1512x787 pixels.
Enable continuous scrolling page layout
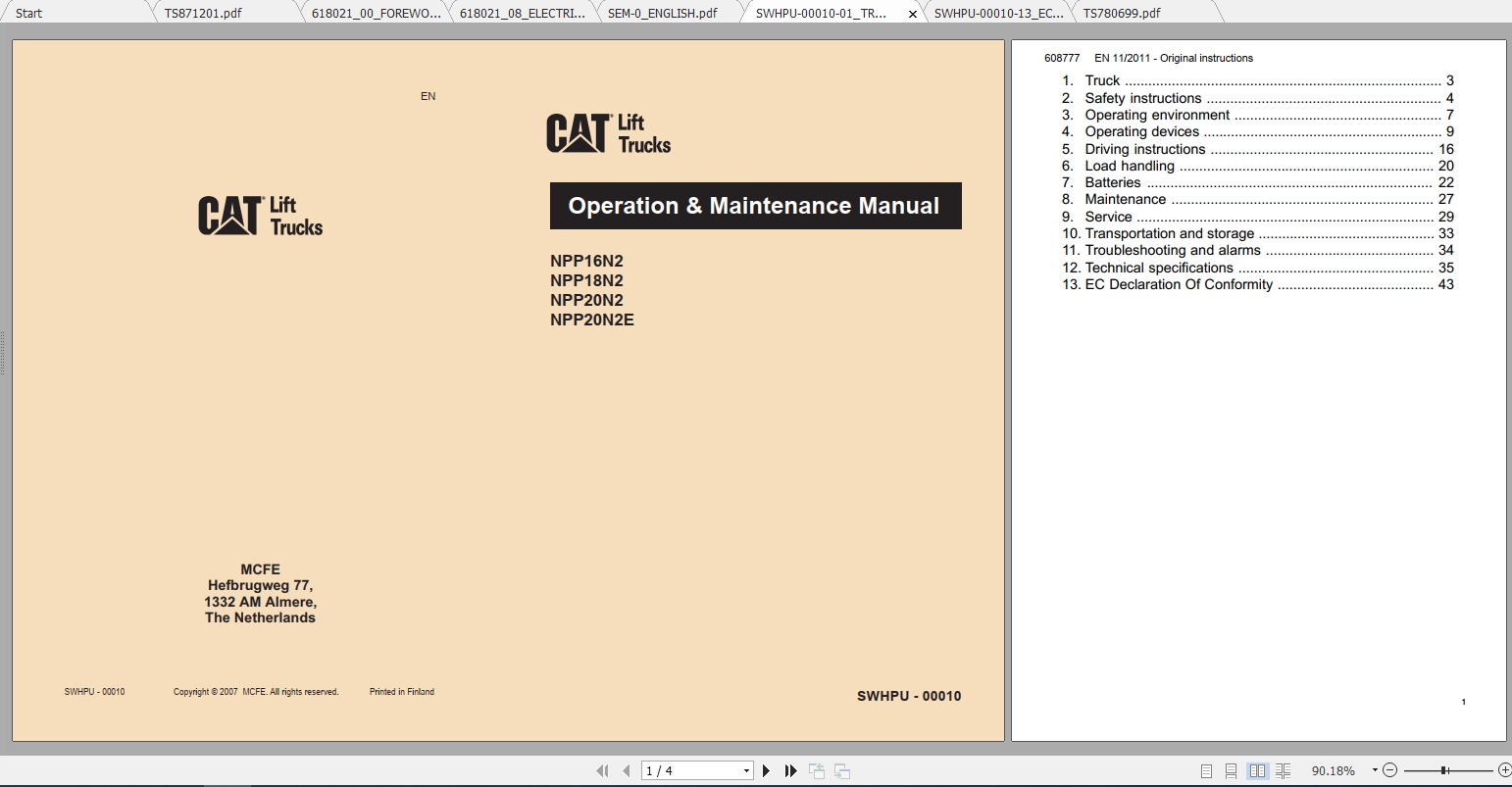tap(1232, 770)
